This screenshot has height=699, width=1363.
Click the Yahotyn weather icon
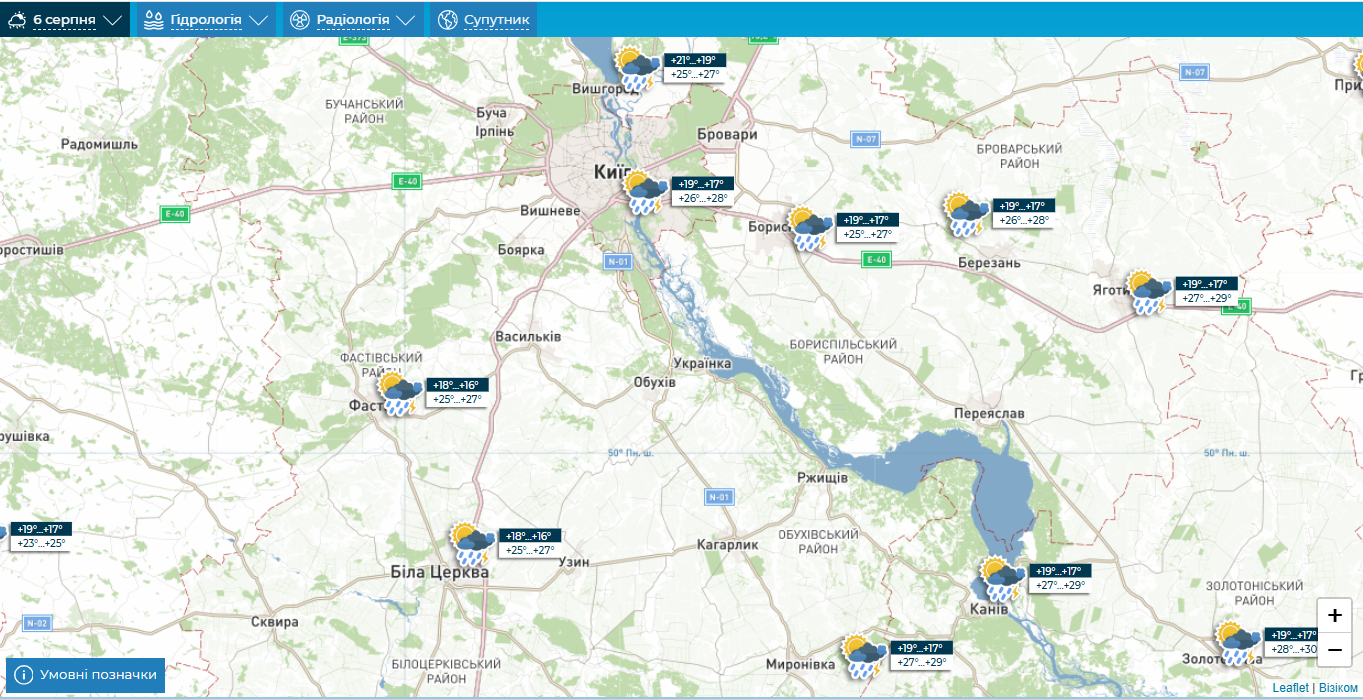pyautogui.click(x=1146, y=293)
